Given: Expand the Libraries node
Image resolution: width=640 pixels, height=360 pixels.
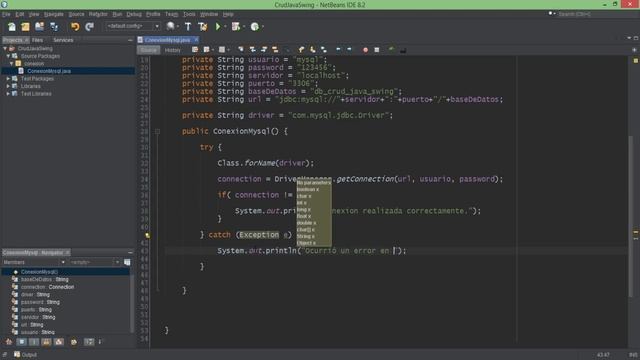Looking at the screenshot, I should click(8, 86).
